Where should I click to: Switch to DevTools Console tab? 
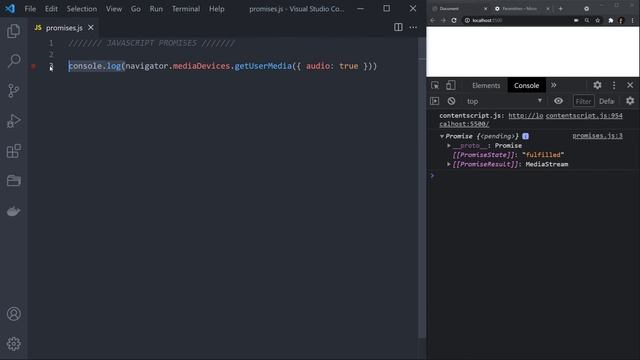coord(526,85)
